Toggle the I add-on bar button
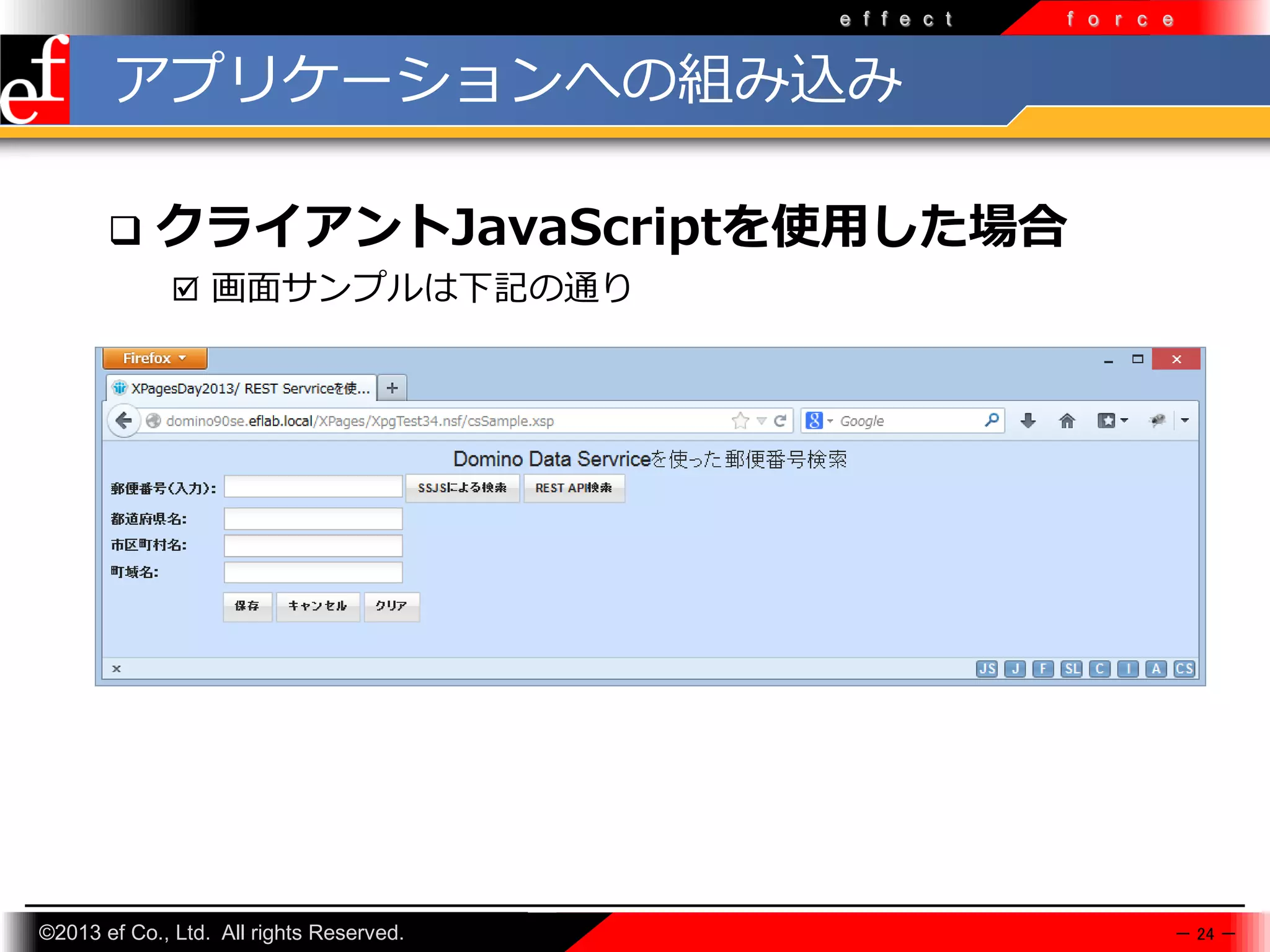The image size is (1270, 952). 1128,669
